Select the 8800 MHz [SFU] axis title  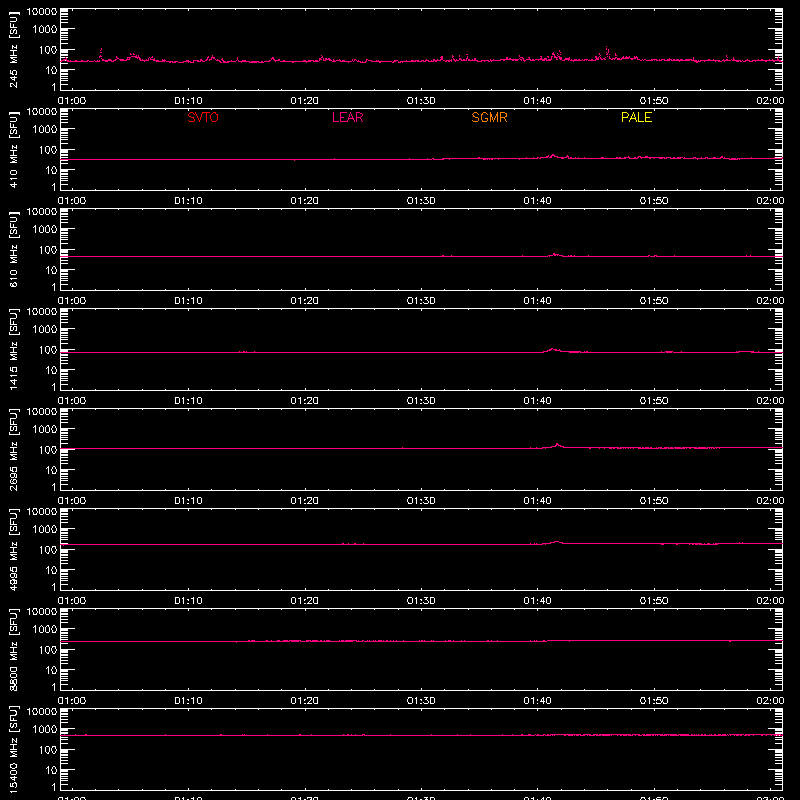[x=14, y=649]
